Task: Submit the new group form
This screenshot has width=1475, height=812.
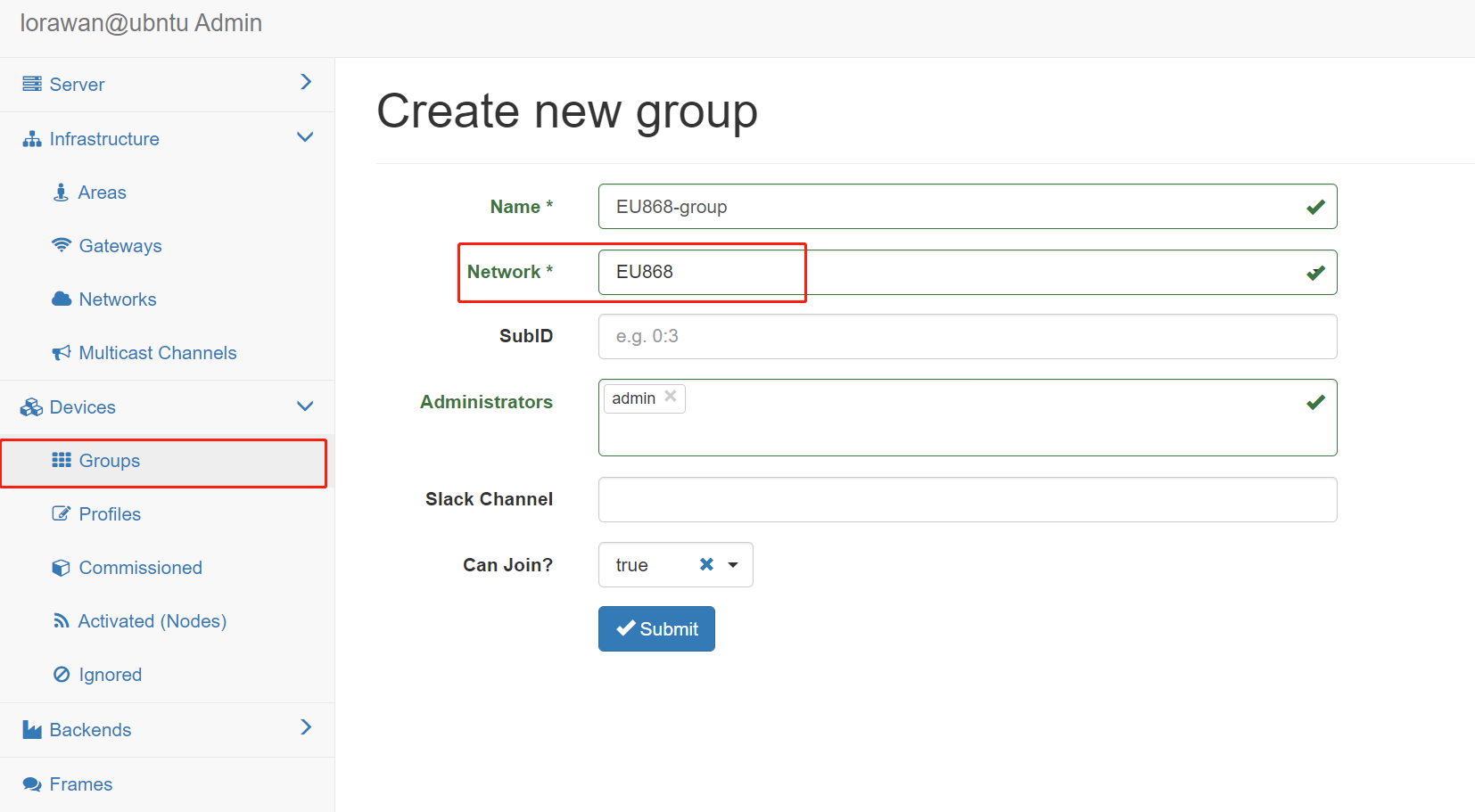Action: (x=656, y=628)
